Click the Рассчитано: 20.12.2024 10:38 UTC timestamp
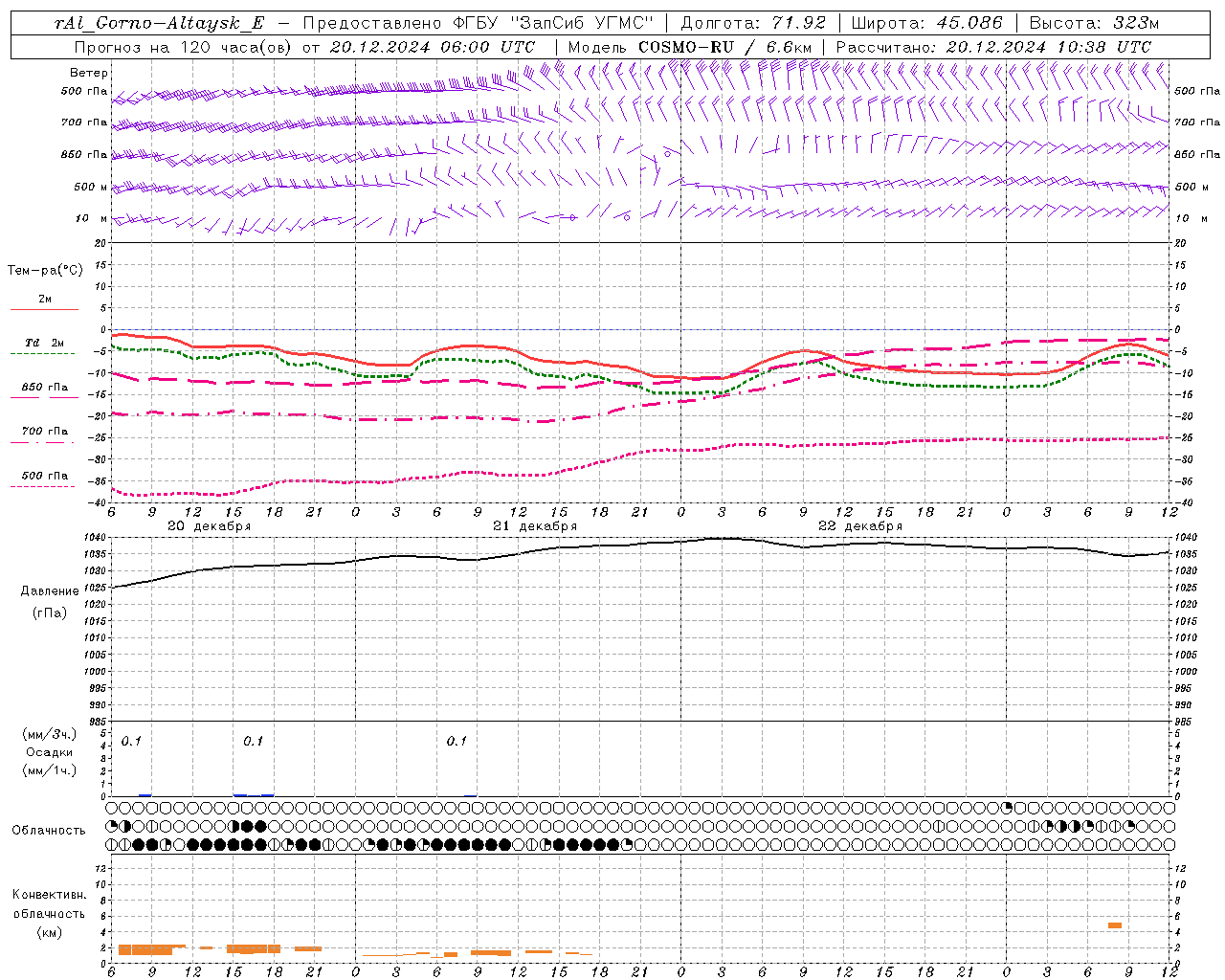Screen dimensions: 1225x980 click(x=993, y=47)
